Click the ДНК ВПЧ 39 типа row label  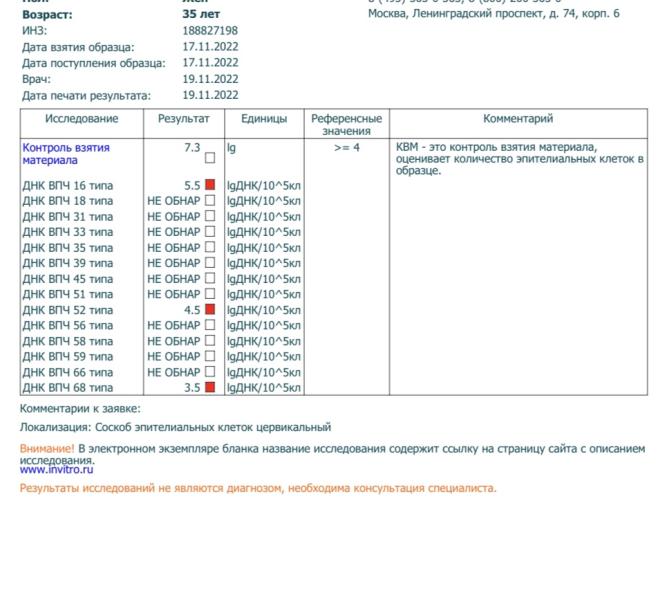coord(68,263)
